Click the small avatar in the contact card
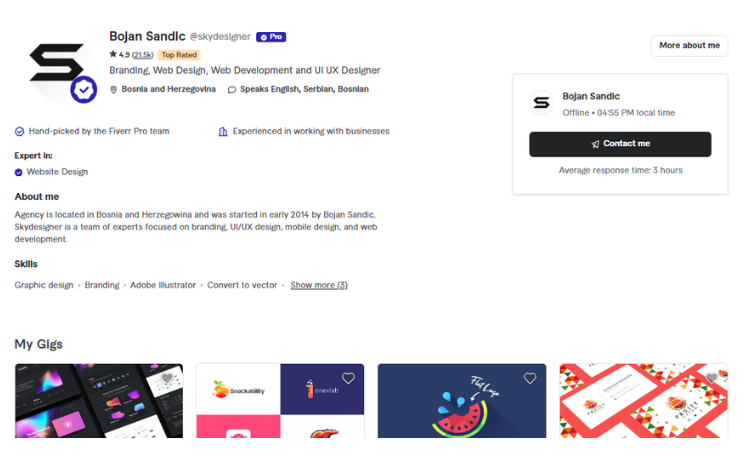The height and width of the screenshot is (465, 746). 541,103
